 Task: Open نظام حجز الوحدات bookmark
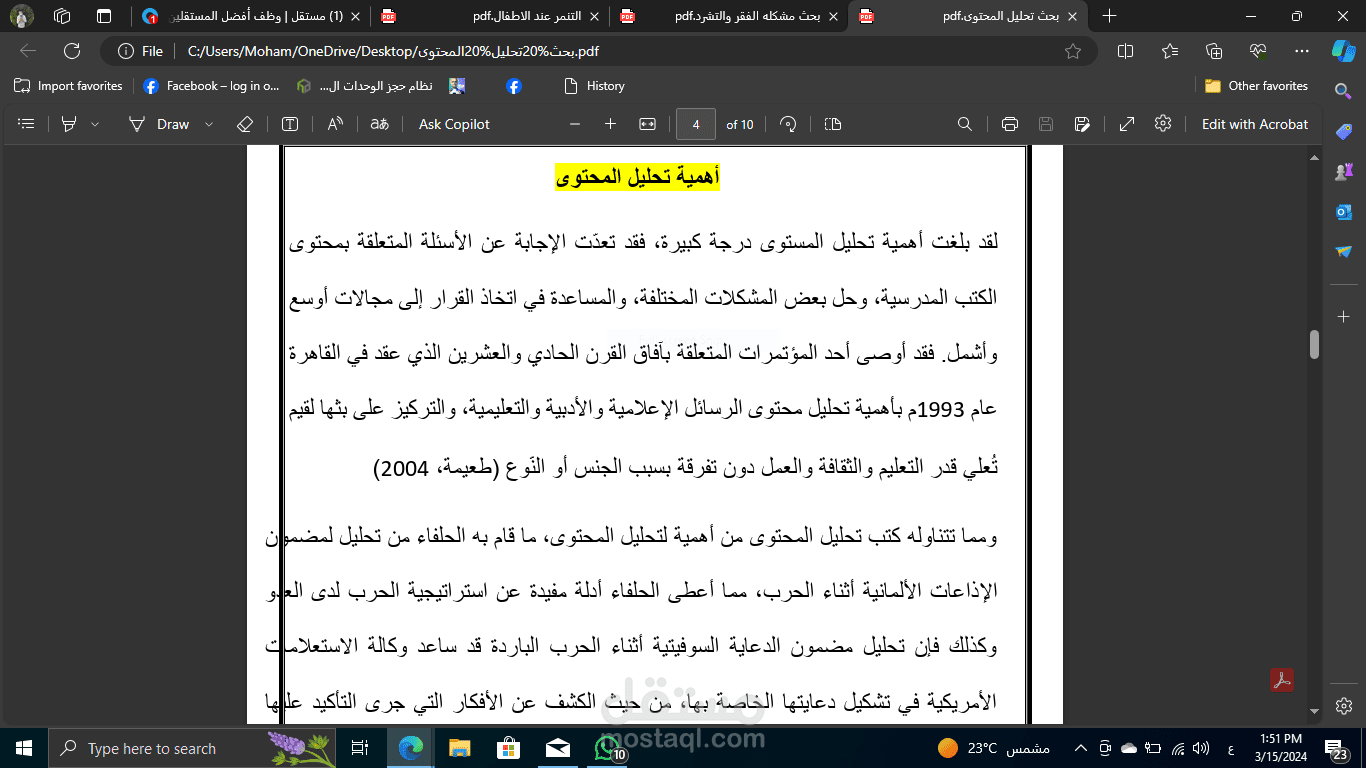point(365,86)
